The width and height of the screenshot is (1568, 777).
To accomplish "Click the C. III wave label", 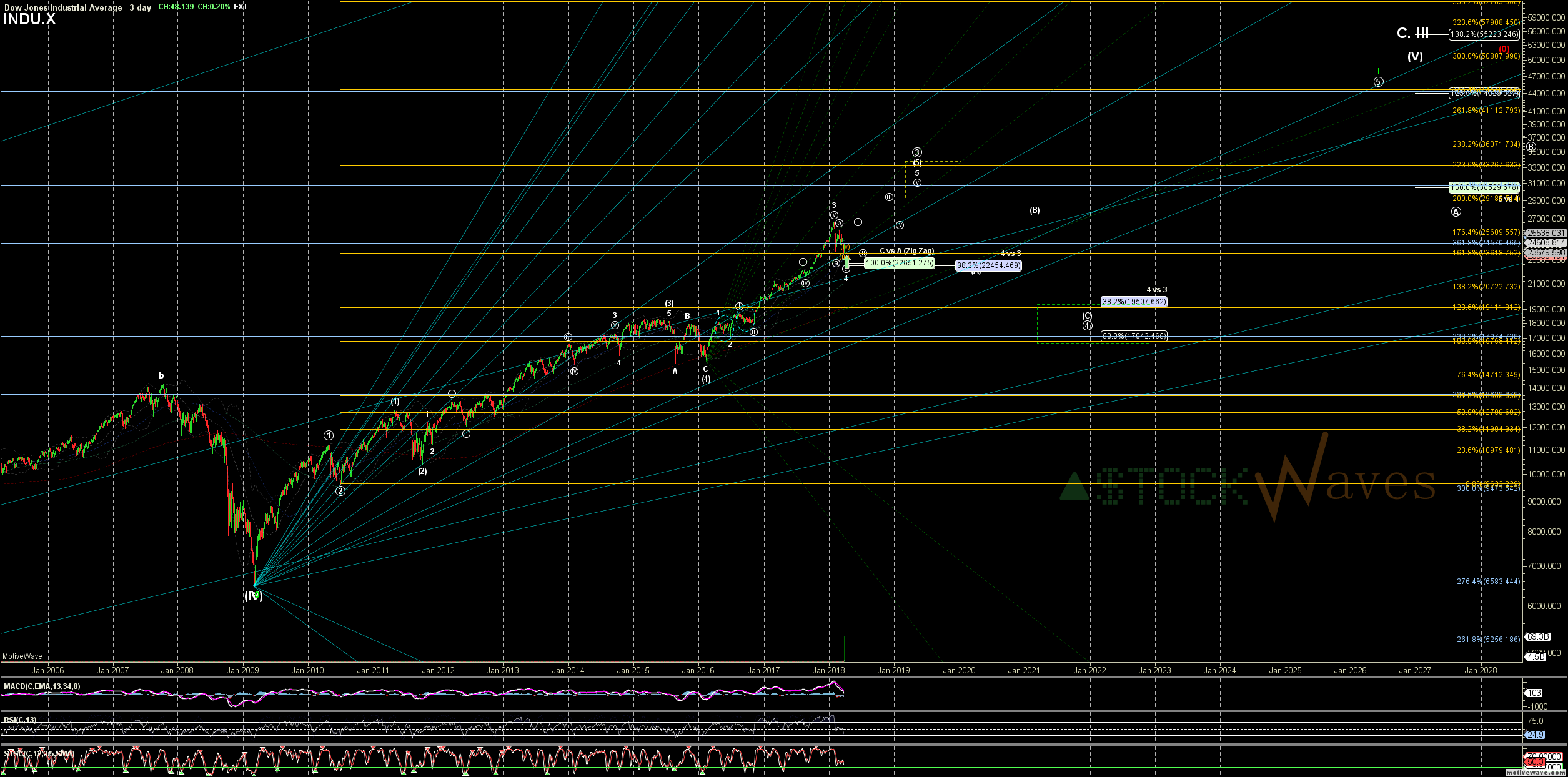I will [x=1412, y=34].
